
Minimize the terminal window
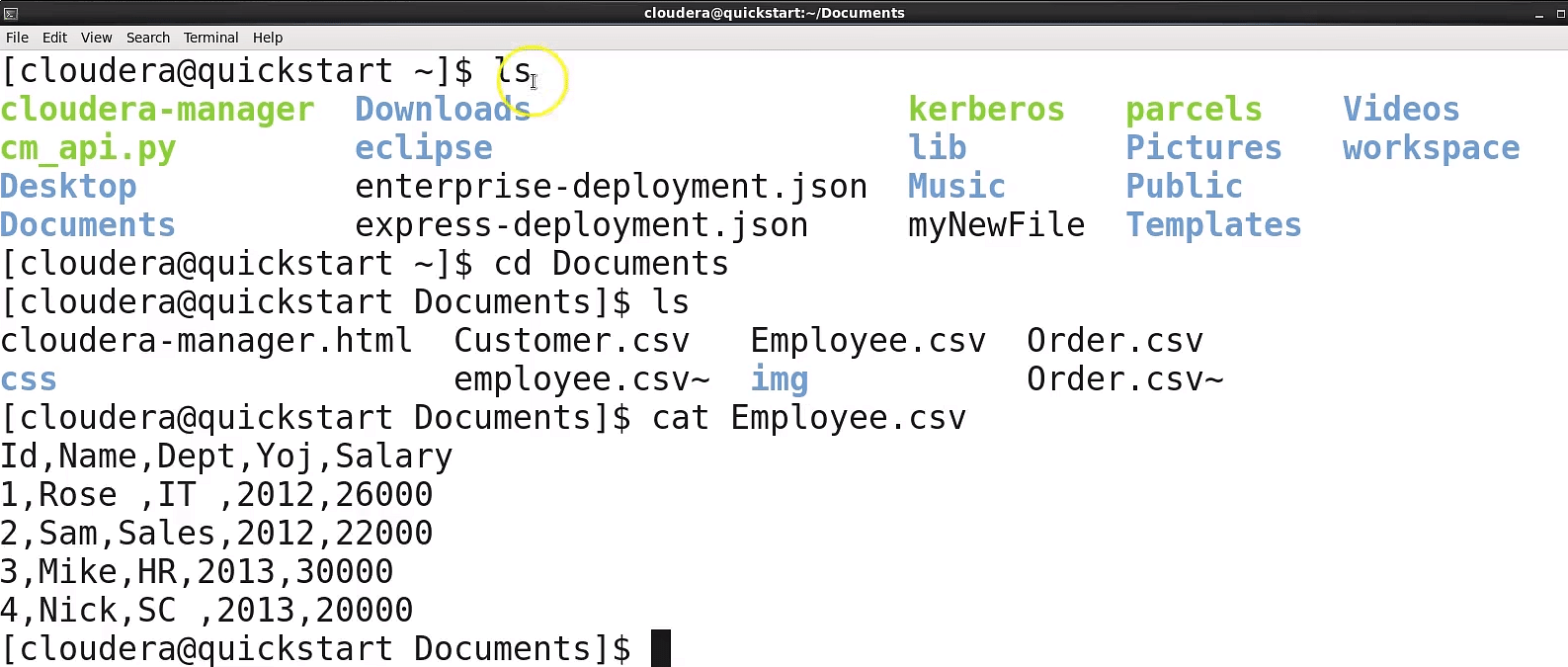(x=1539, y=14)
